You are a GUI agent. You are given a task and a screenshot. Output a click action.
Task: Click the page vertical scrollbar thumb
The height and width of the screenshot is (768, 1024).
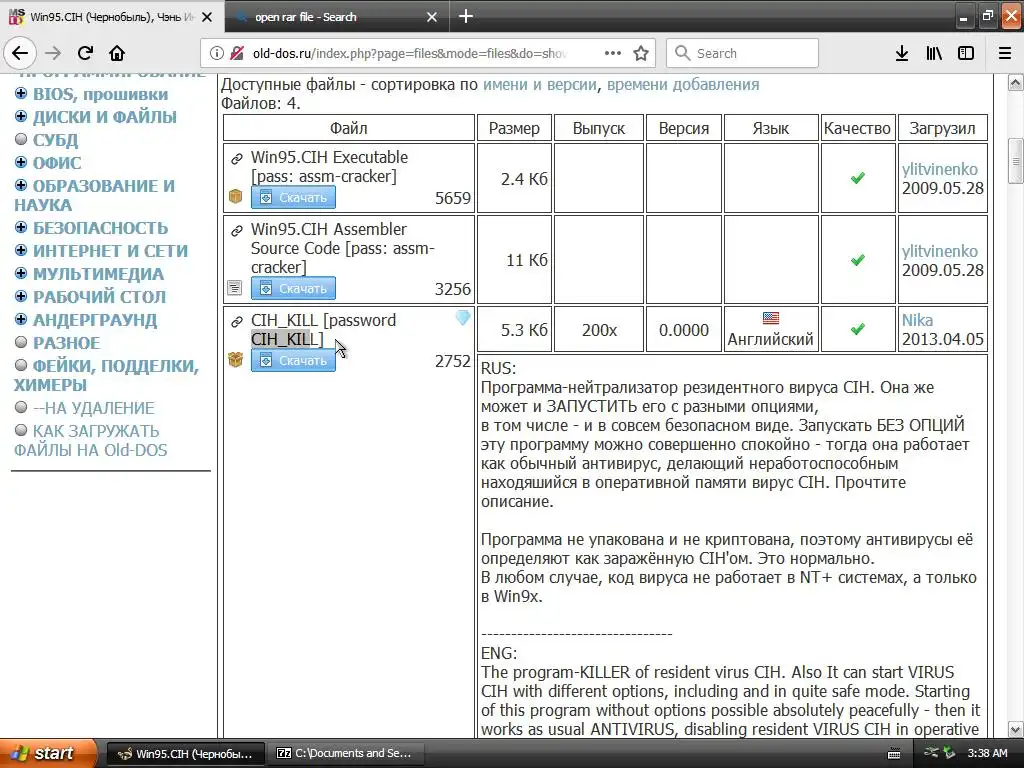(1015, 161)
